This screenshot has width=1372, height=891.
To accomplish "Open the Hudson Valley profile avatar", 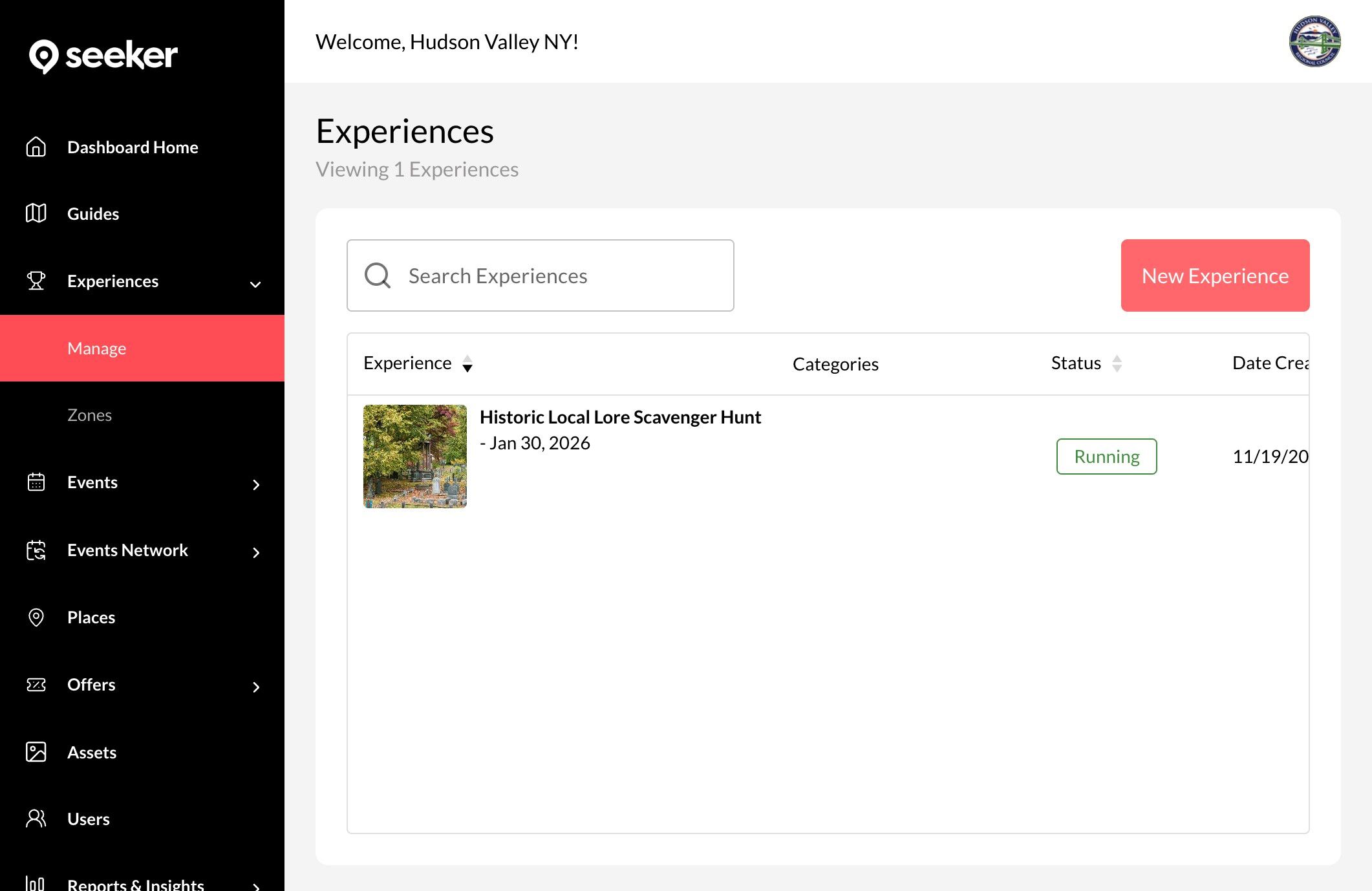I will pos(1314,41).
